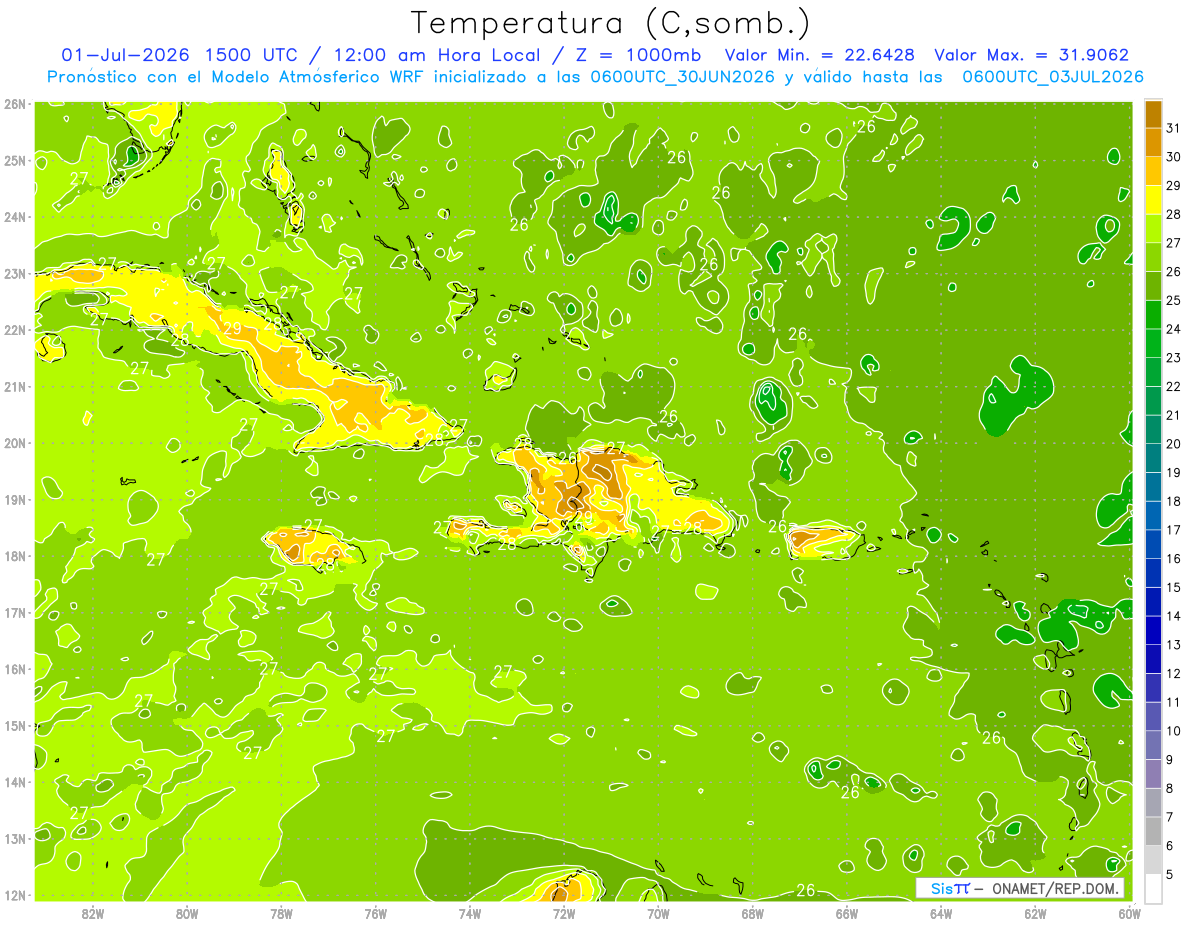Pick the purple legend swatch between 9 and 10
This screenshot has height=927, width=1200.
tap(1153, 744)
